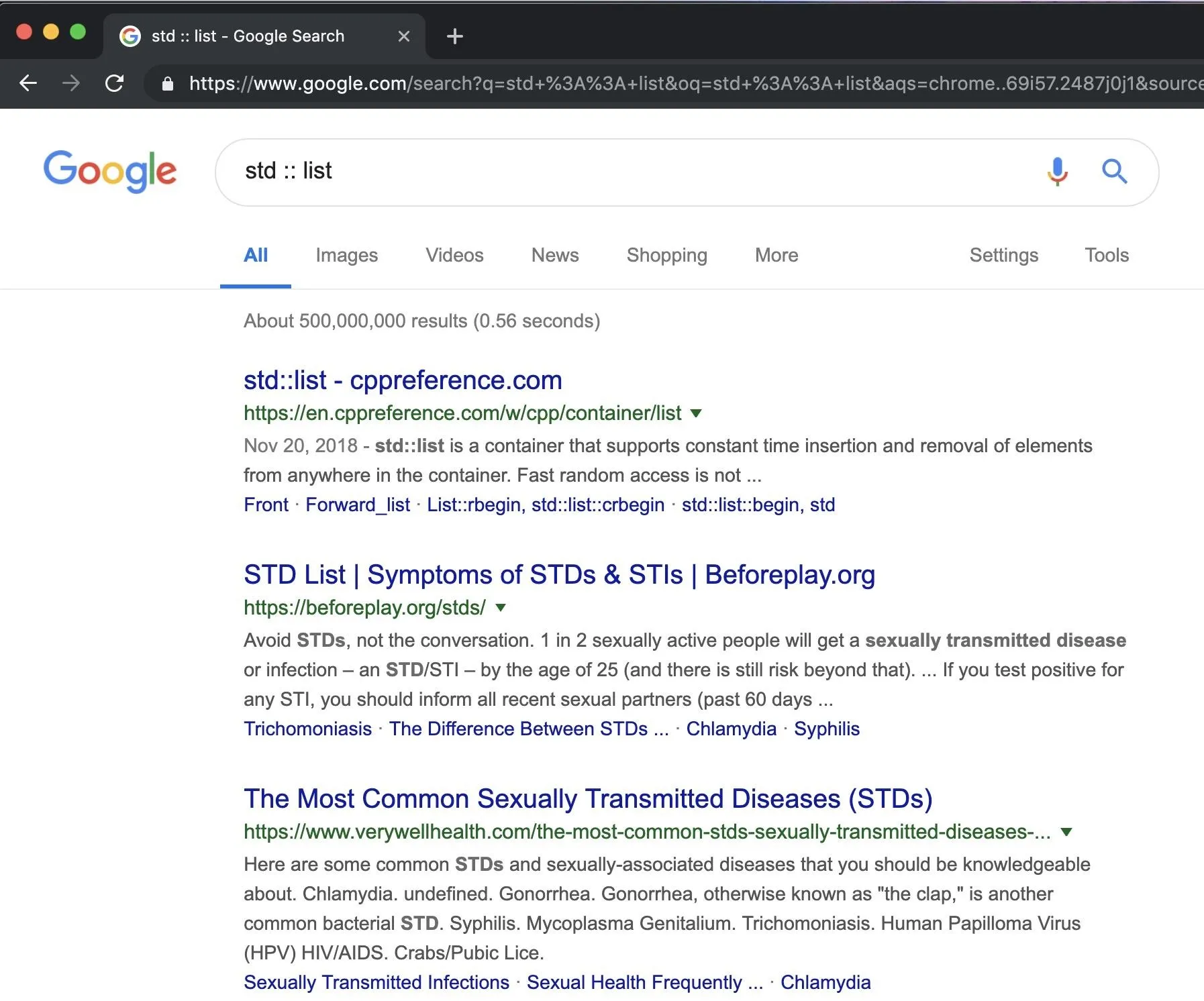Switch to the News tab
The width and height of the screenshot is (1204, 1001).
tap(555, 255)
